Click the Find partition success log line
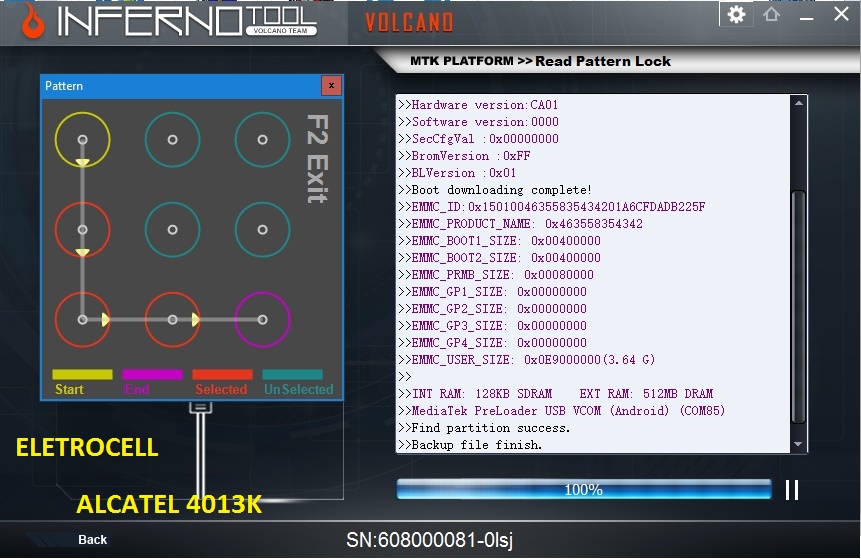The width and height of the screenshot is (861, 559). (x=484, y=428)
